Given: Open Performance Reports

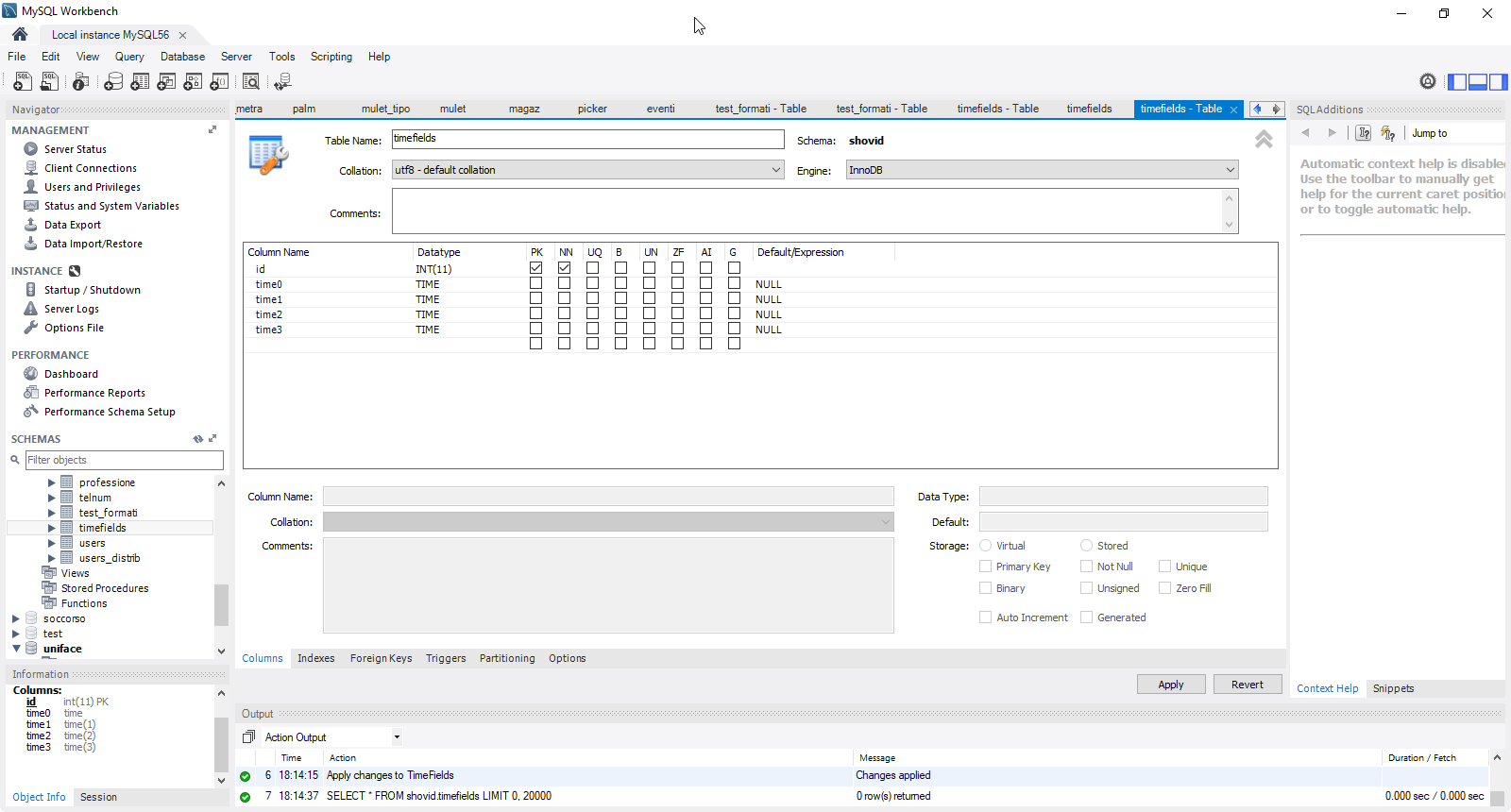Looking at the screenshot, I should pyautogui.click(x=94, y=393).
